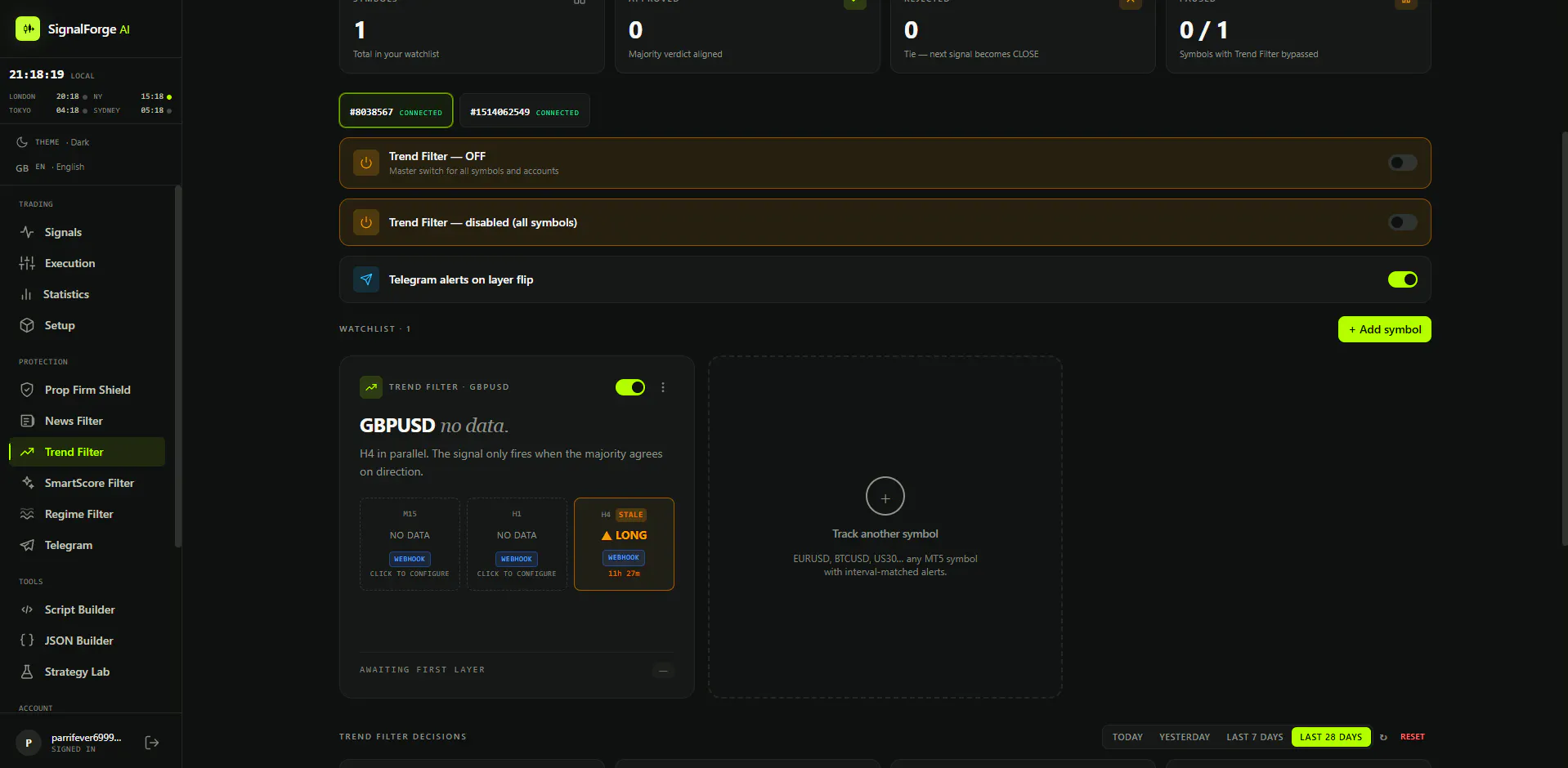
Task: Click the Telegram paper-plane sidebar icon
Action: pyautogui.click(x=27, y=545)
